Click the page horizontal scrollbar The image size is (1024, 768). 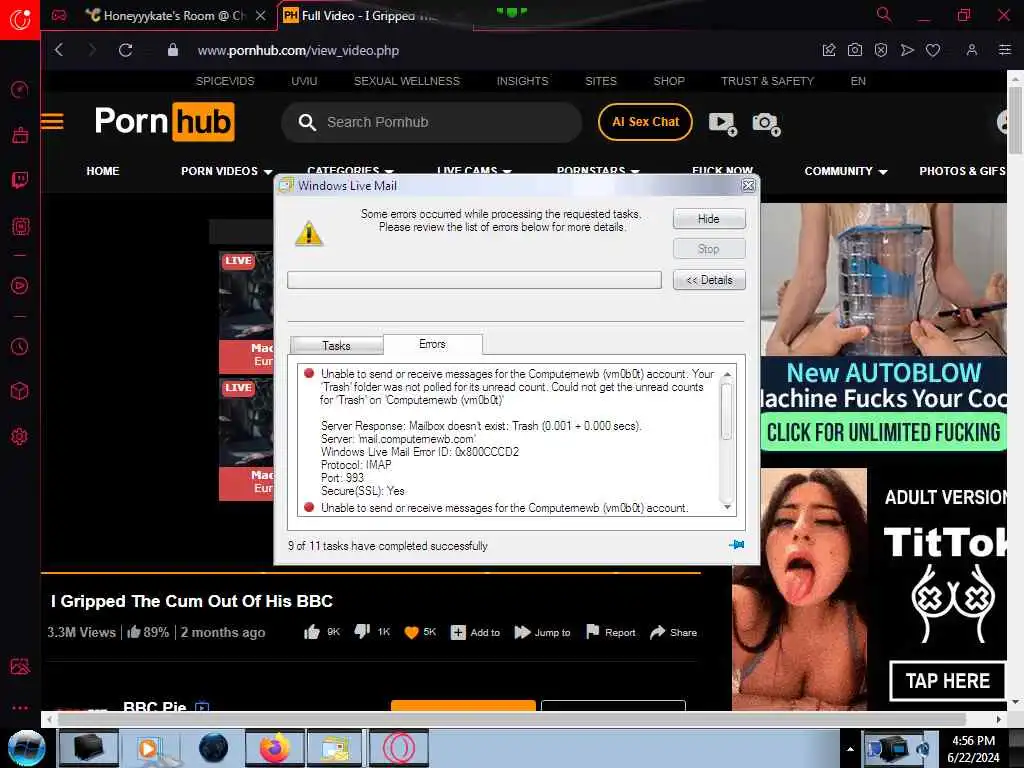pos(512,719)
